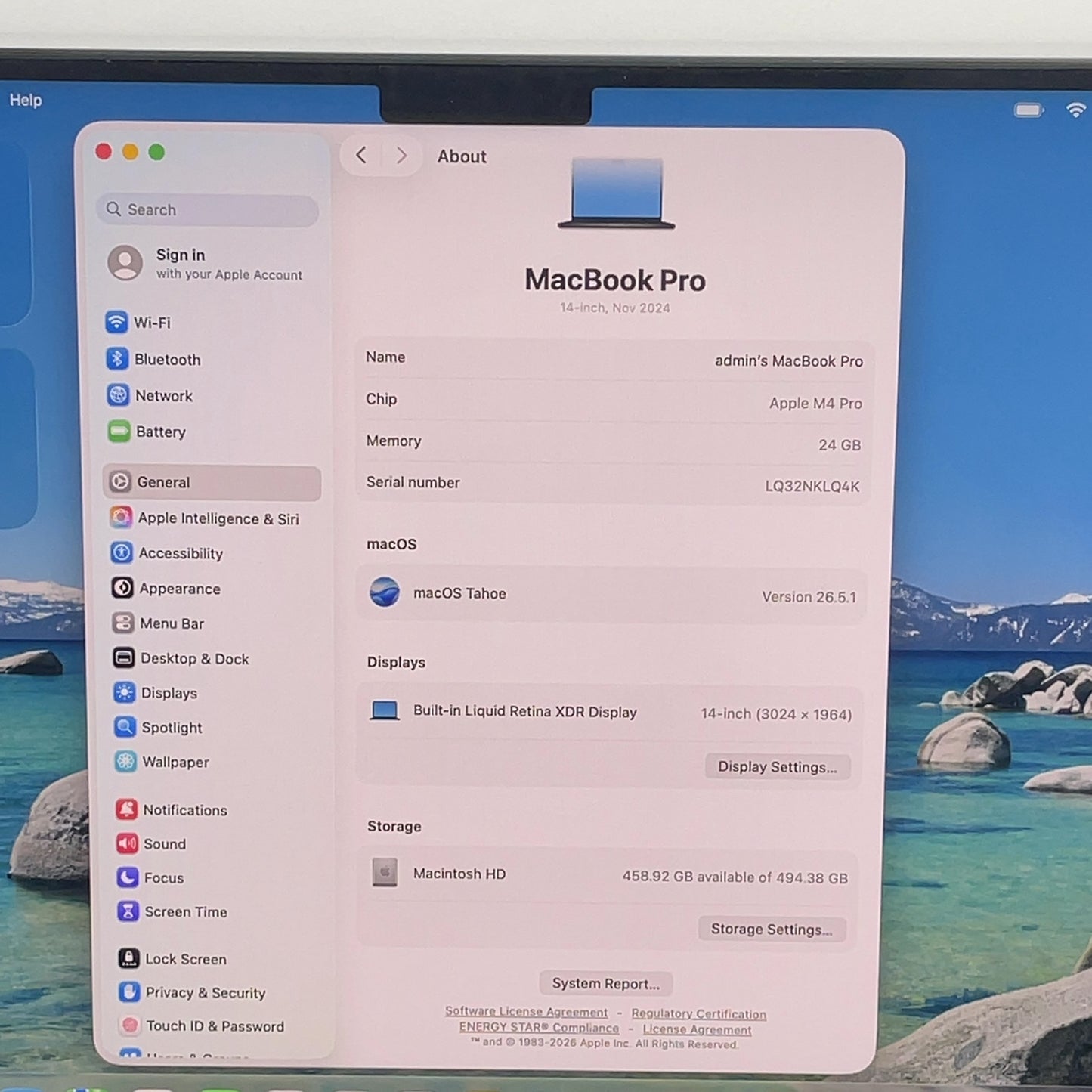The height and width of the screenshot is (1092, 1092).
Task: Click the 14-inch, Nov 2024 model text
Action: click(x=615, y=308)
